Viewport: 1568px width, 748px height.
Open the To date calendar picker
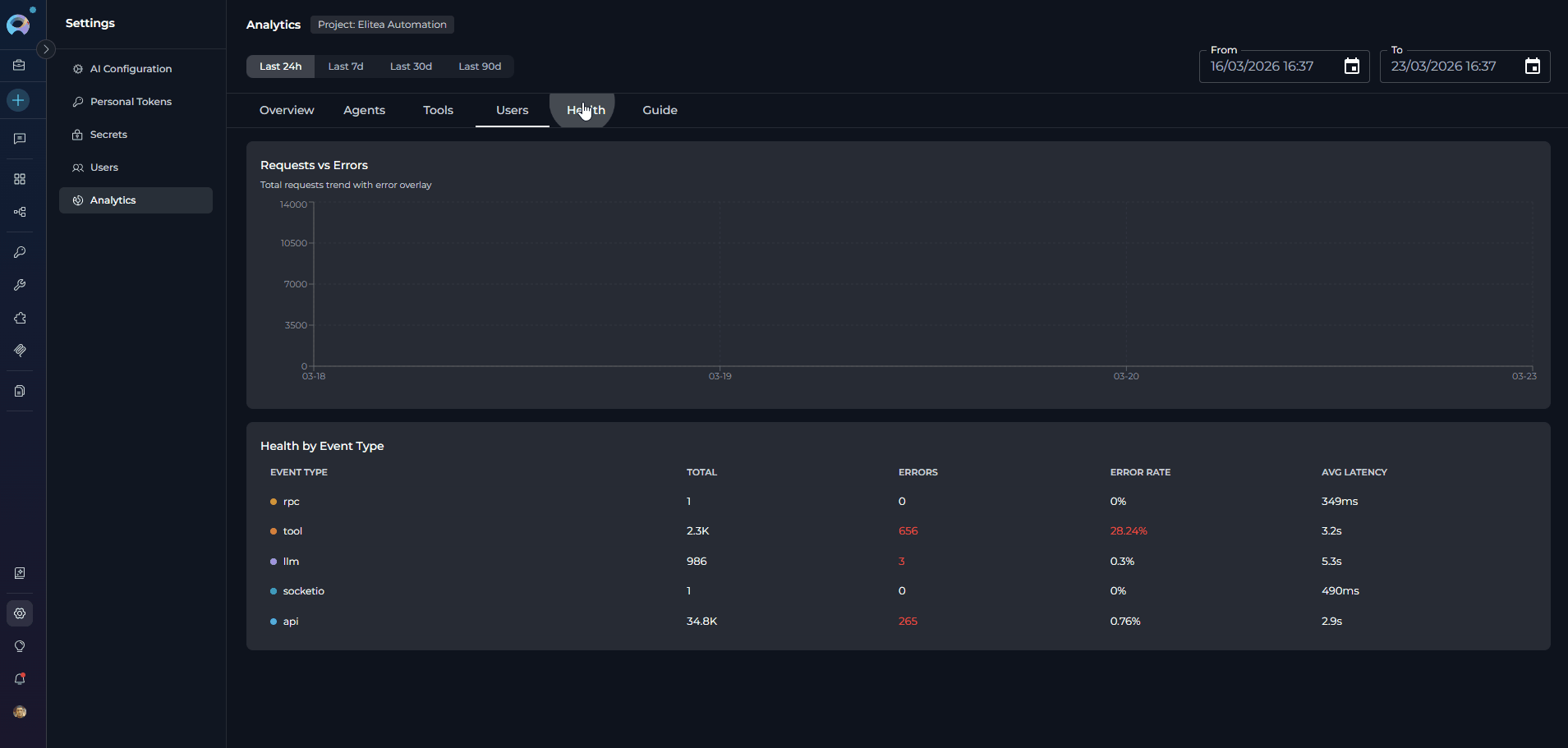tap(1532, 67)
